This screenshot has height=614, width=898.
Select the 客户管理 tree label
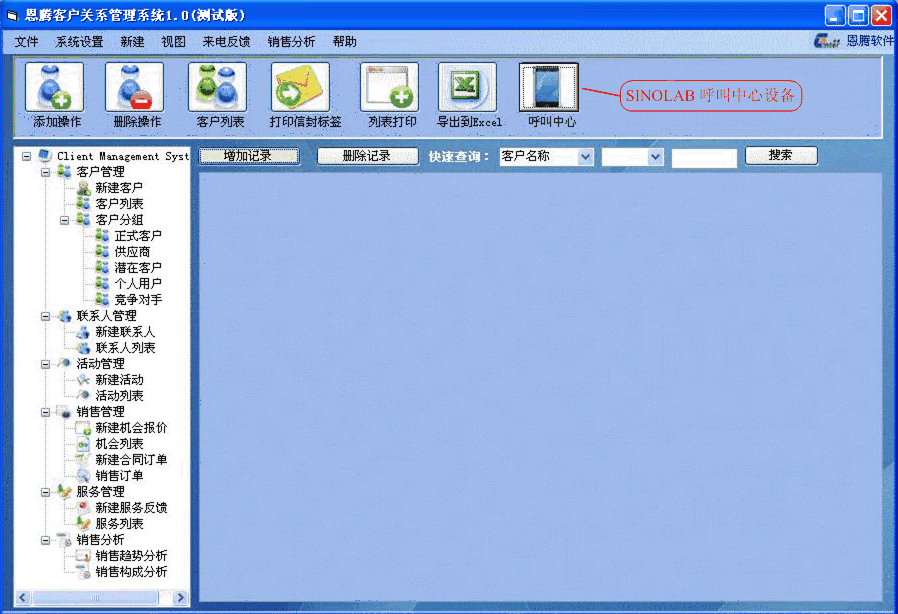[101, 172]
